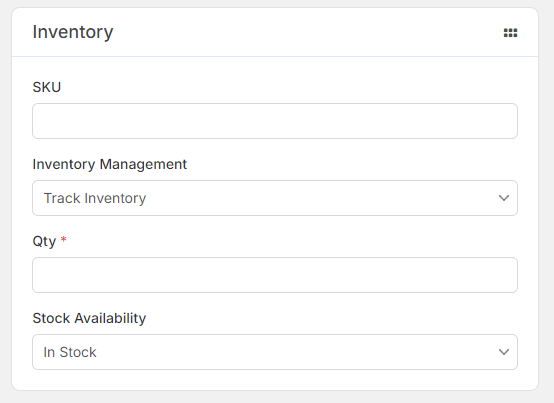The width and height of the screenshot is (554, 403).
Task: Click the Qty field label
Action: pyautogui.click(x=44, y=241)
